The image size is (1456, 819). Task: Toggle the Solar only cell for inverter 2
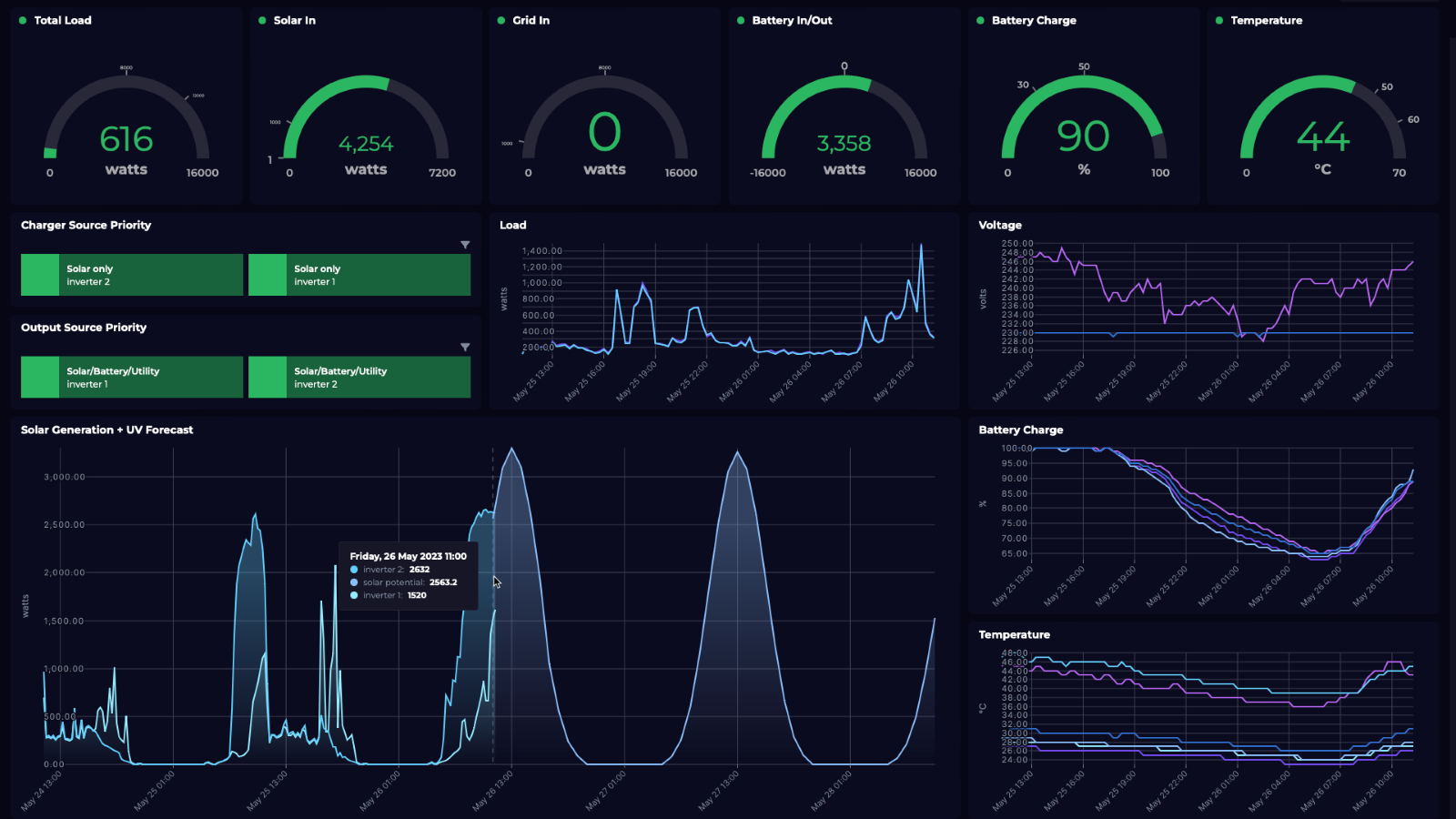click(x=131, y=274)
